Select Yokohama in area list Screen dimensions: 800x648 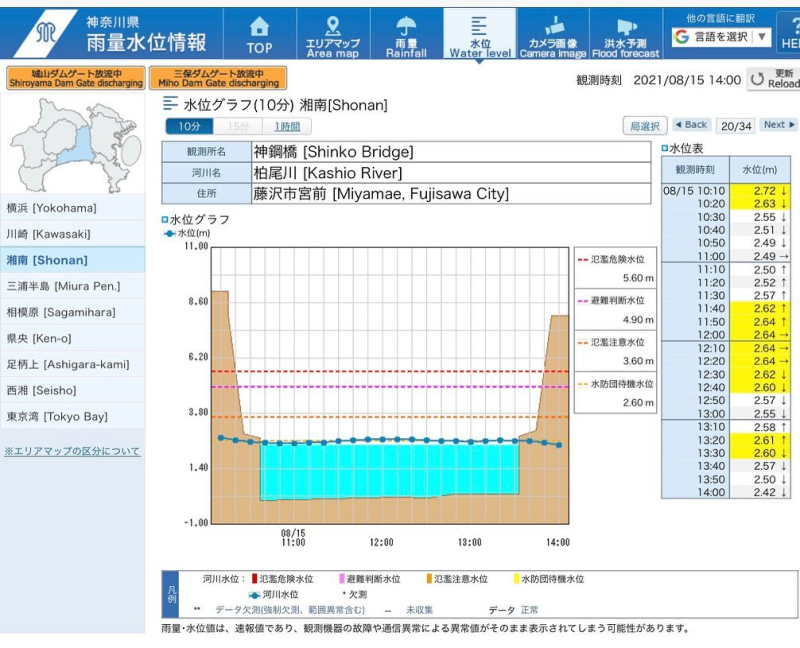point(72,208)
